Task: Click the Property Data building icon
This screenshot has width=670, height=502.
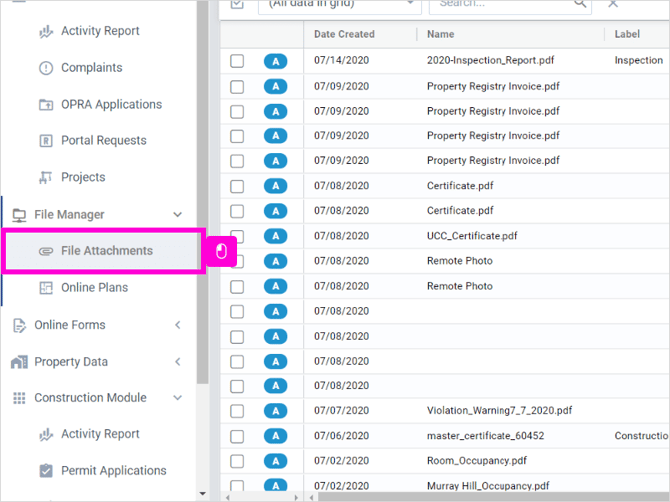Action: pyautogui.click(x=19, y=362)
